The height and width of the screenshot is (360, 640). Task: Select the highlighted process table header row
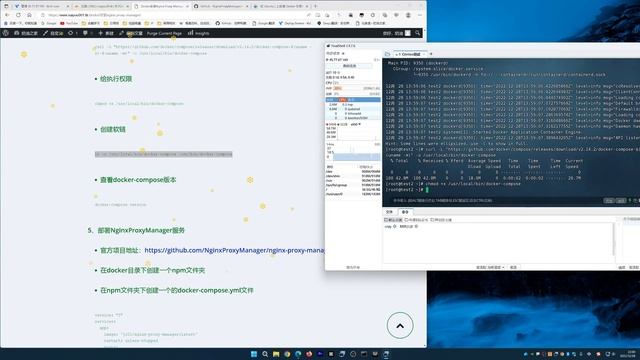(x=353, y=100)
